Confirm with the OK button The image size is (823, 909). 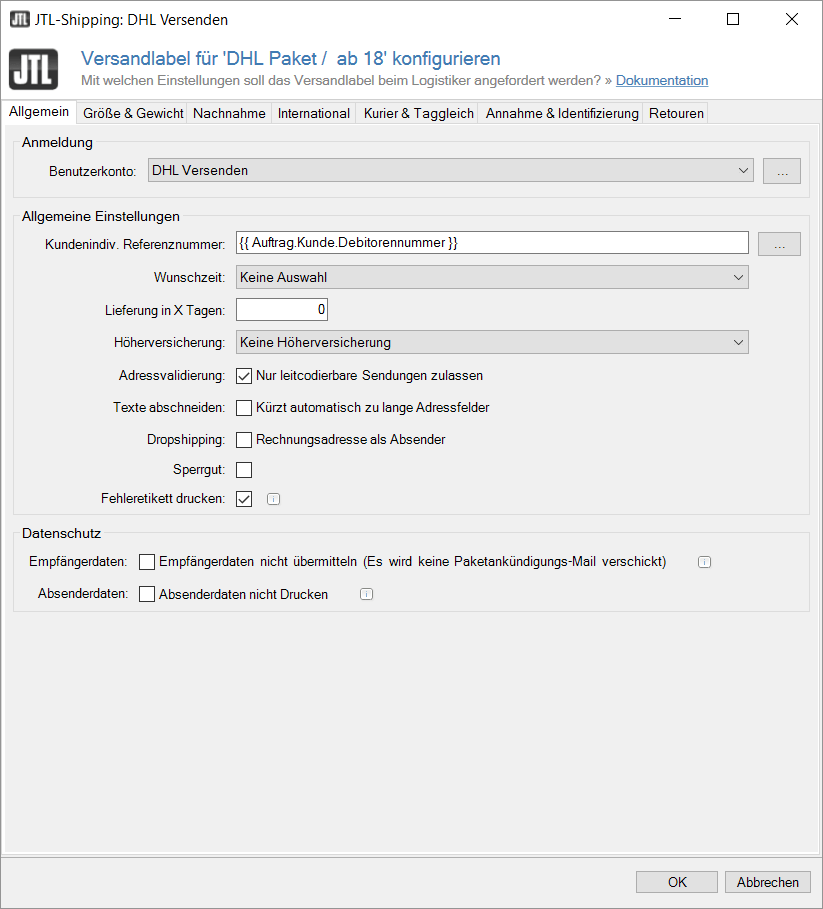point(677,882)
